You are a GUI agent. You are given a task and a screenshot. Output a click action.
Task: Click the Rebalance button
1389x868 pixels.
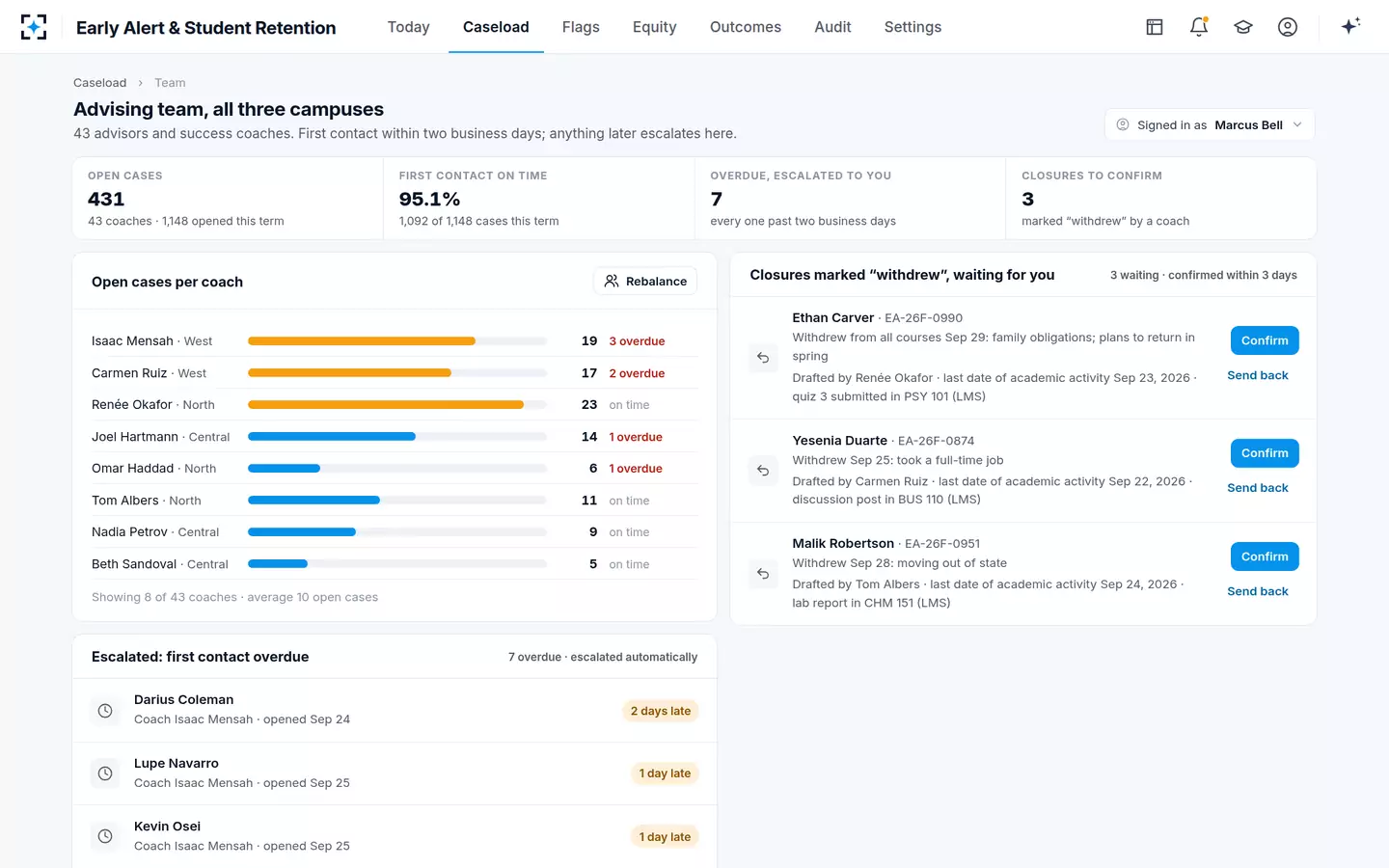645,282
